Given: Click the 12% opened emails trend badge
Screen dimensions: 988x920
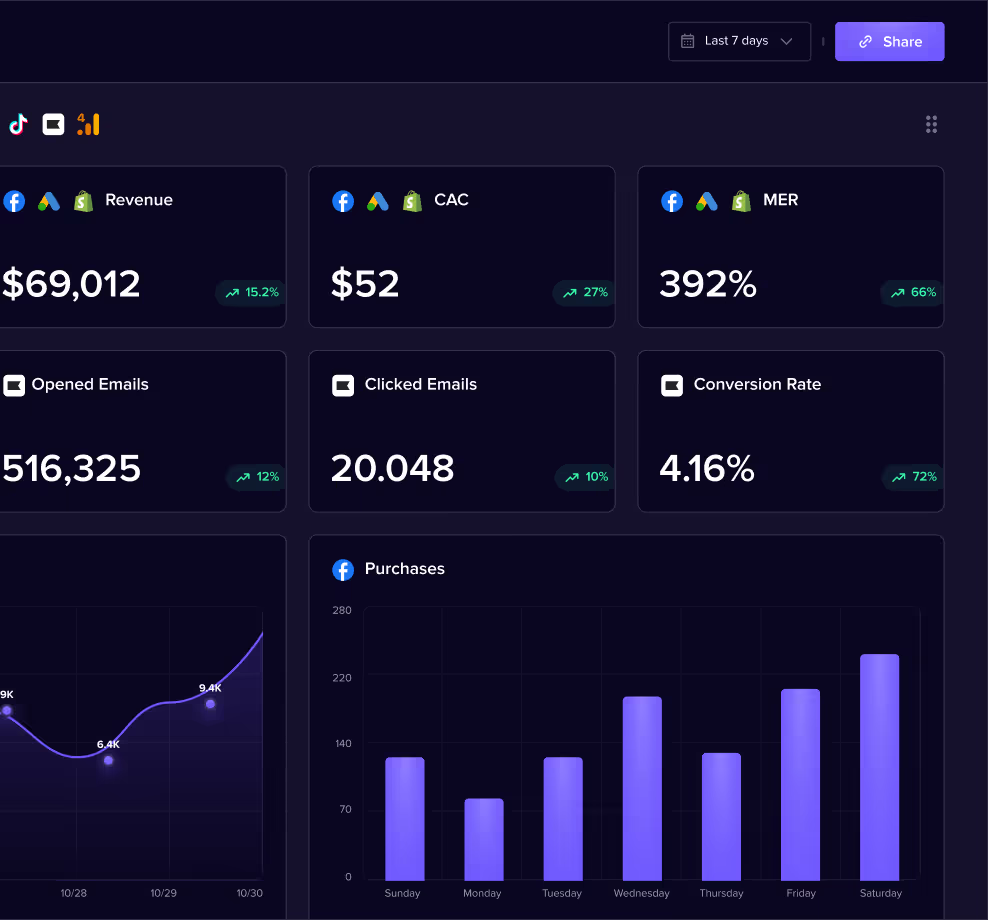Looking at the screenshot, I should pyautogui.click(x=257, y=477).
